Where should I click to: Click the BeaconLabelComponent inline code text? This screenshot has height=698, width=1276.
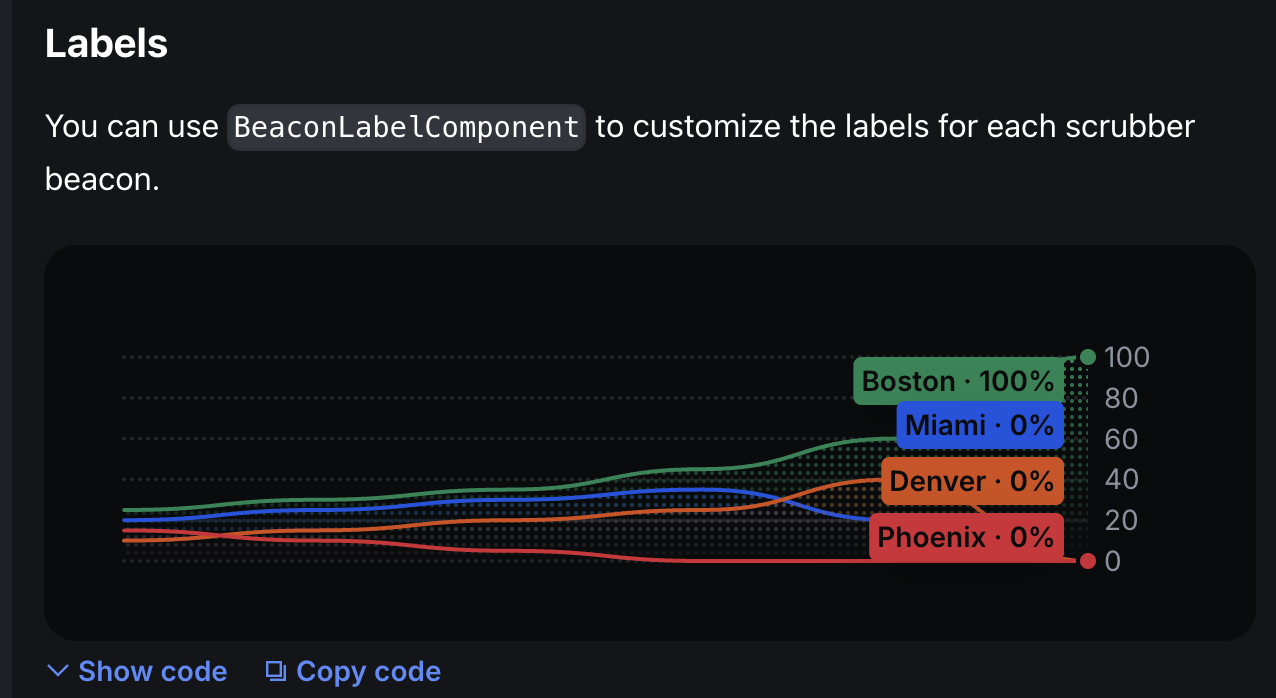tap(405, 126)
